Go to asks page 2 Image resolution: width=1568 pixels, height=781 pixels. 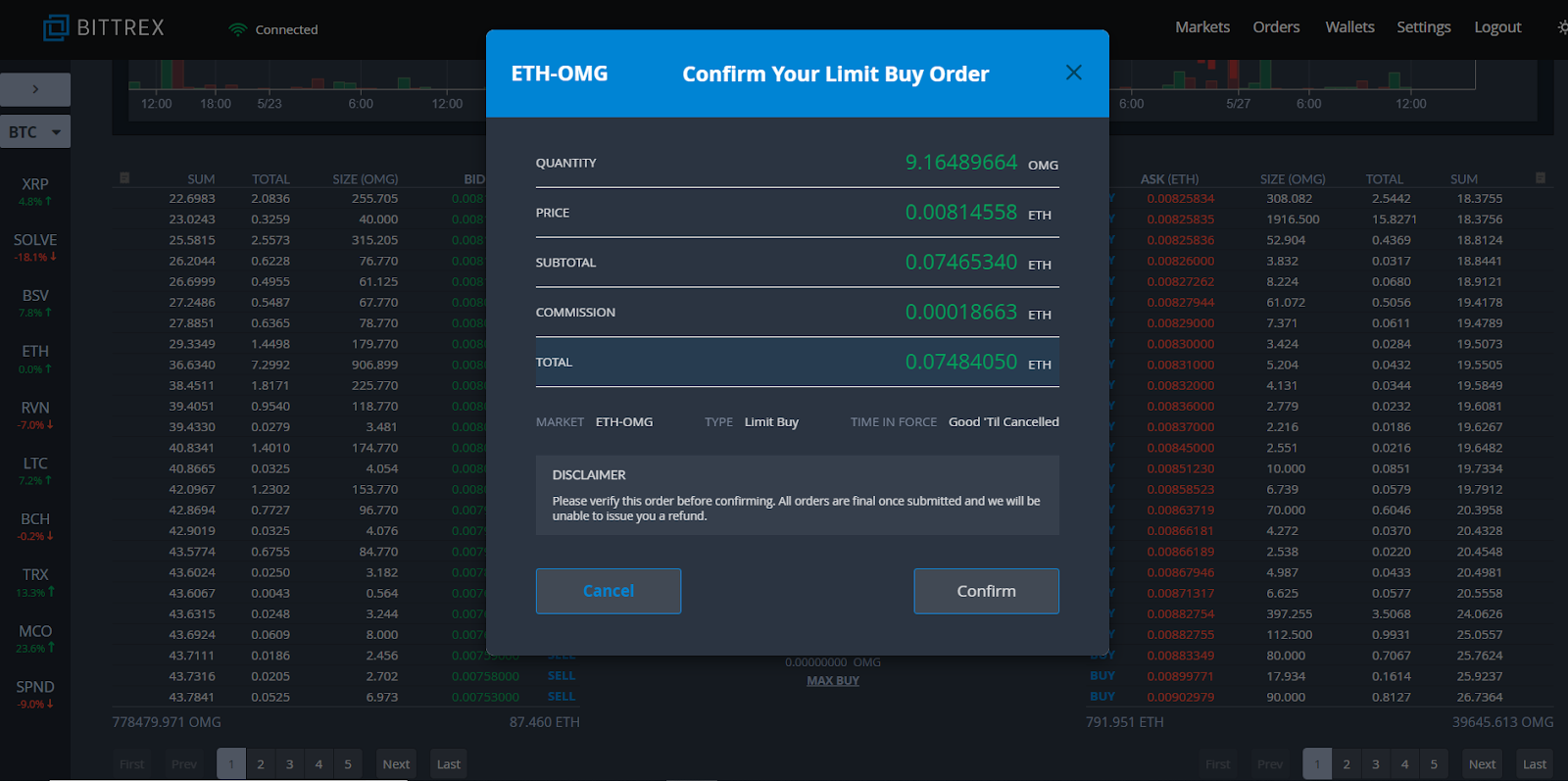pyautogui.click(x=1347, y=764)
